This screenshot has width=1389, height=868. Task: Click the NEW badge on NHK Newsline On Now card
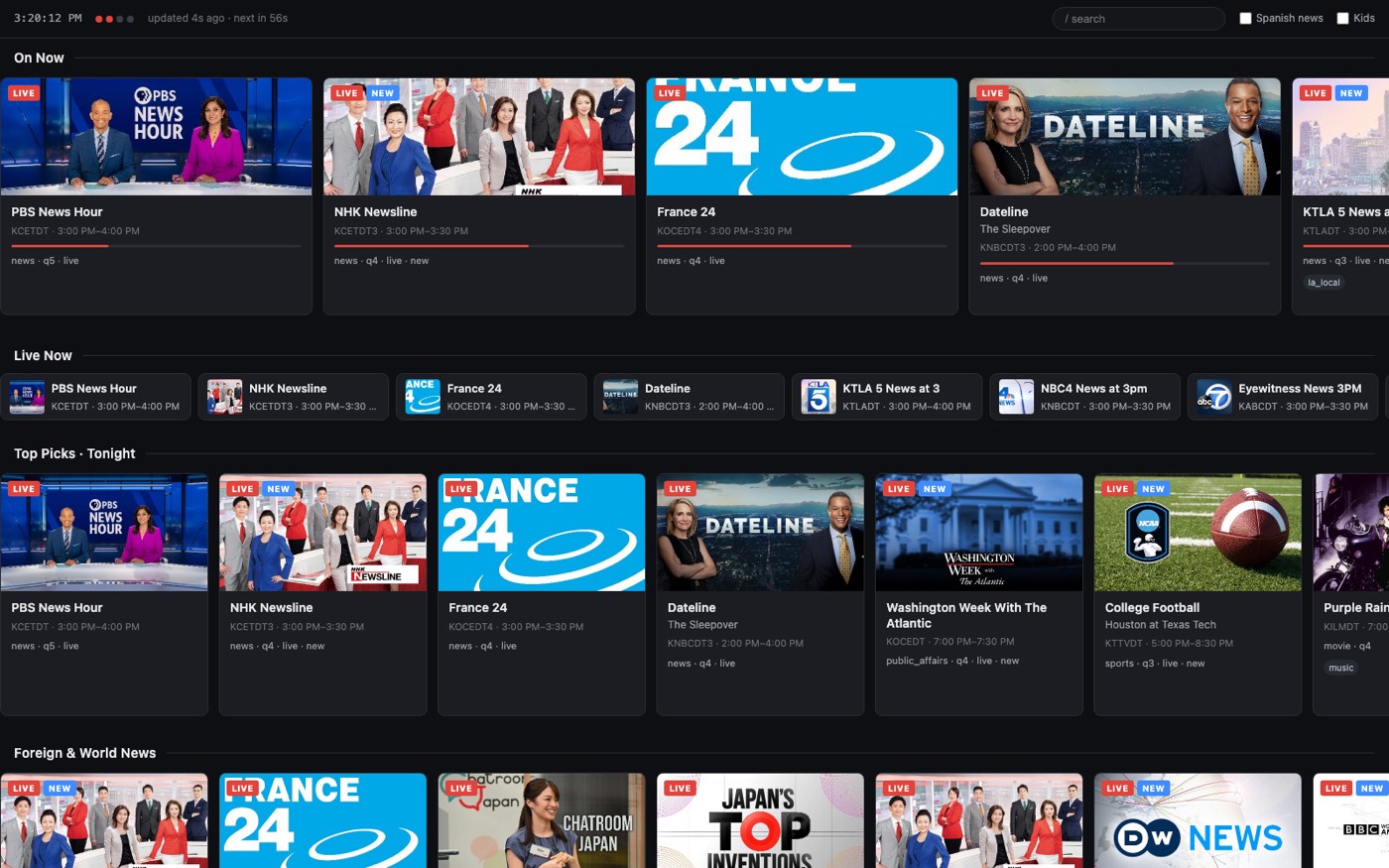pyautogui.click(x=383, y=93)
